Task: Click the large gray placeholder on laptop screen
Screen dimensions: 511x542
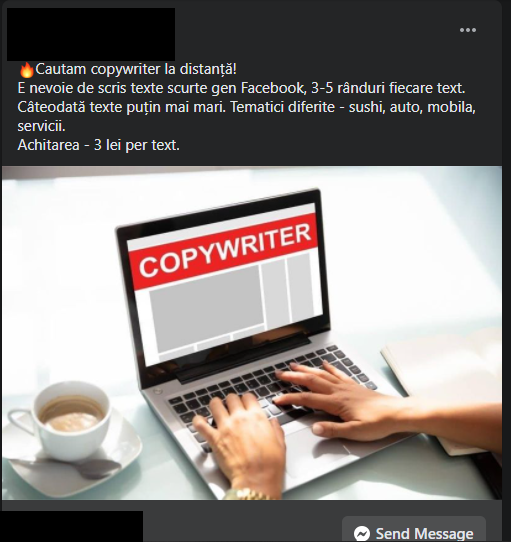Action: pos(206,308)
